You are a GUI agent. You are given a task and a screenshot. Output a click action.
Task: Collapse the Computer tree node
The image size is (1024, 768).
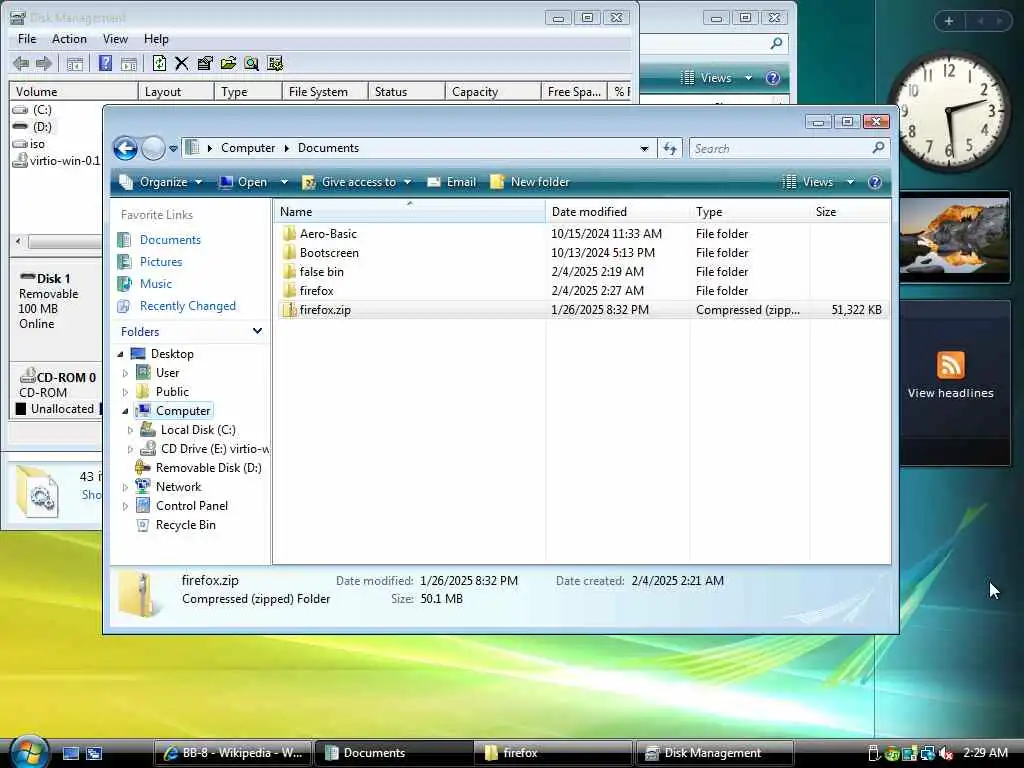tap(125, 411)
